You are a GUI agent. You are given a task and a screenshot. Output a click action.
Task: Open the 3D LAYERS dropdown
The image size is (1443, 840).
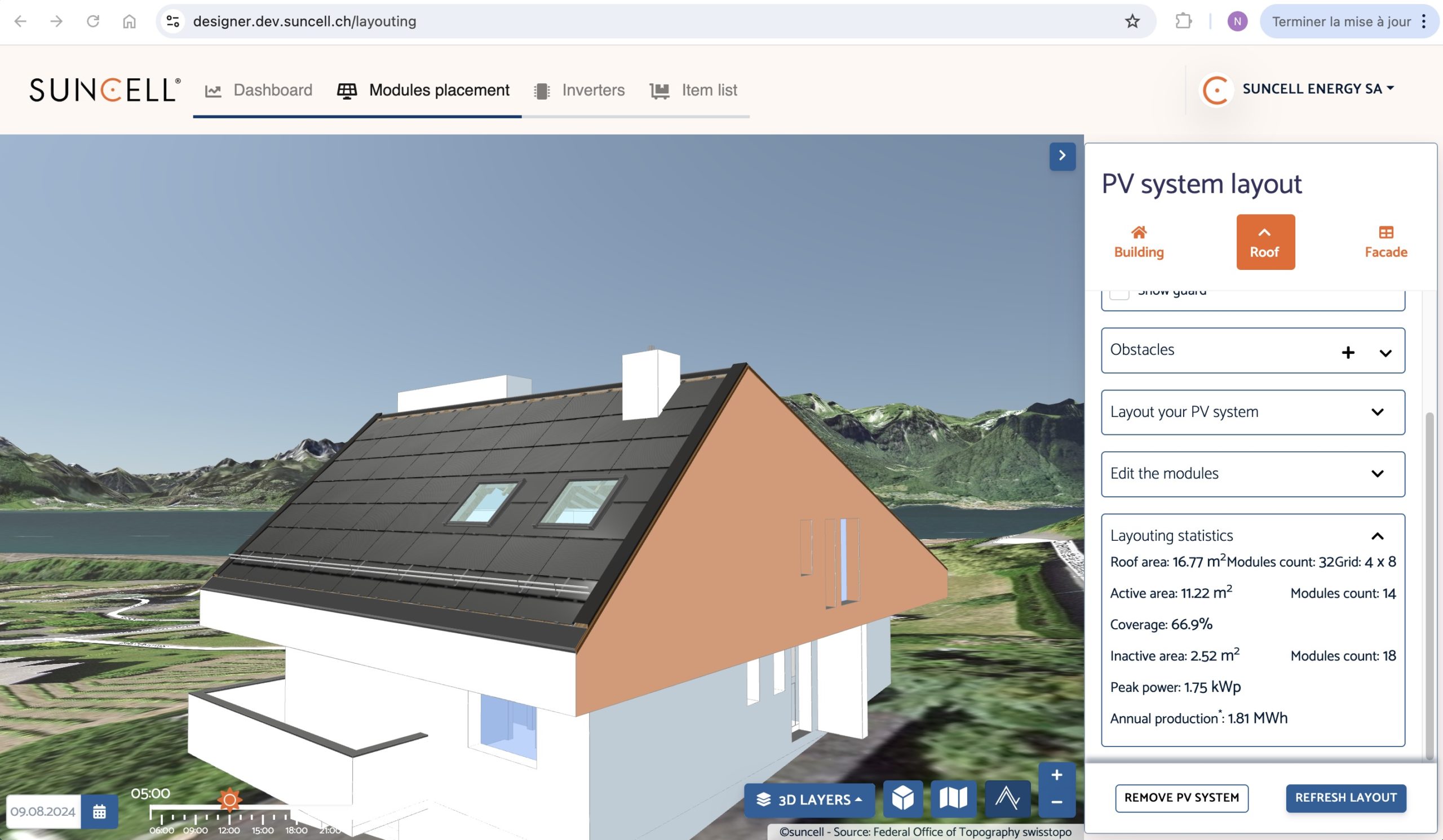tap(809, 799)
